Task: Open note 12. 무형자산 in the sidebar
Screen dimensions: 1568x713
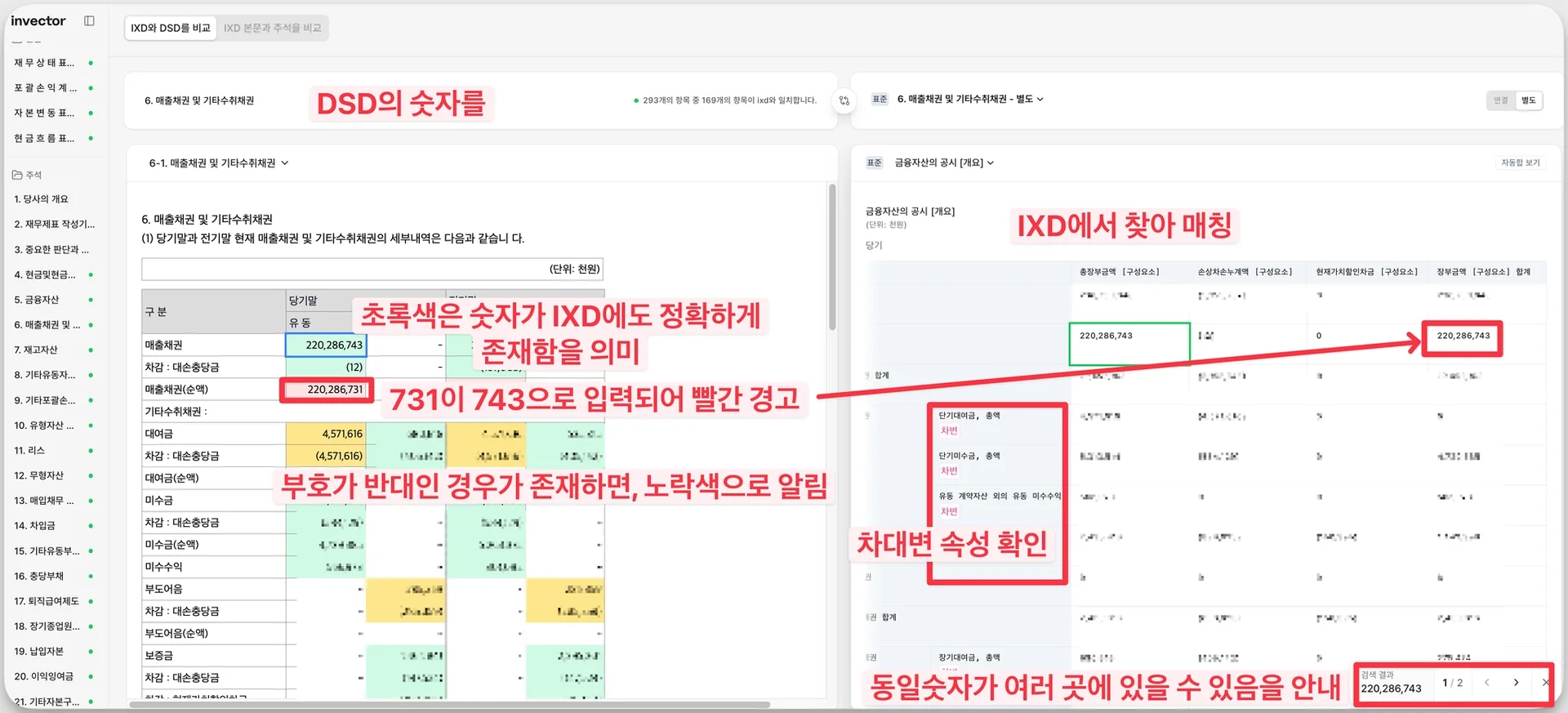Action: click(x=38, y=475)
